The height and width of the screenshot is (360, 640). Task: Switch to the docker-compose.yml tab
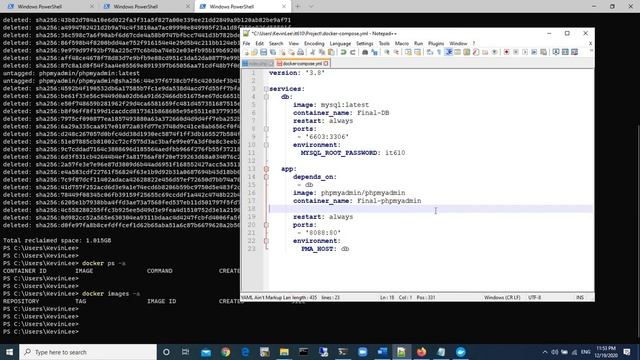[302, 64]
